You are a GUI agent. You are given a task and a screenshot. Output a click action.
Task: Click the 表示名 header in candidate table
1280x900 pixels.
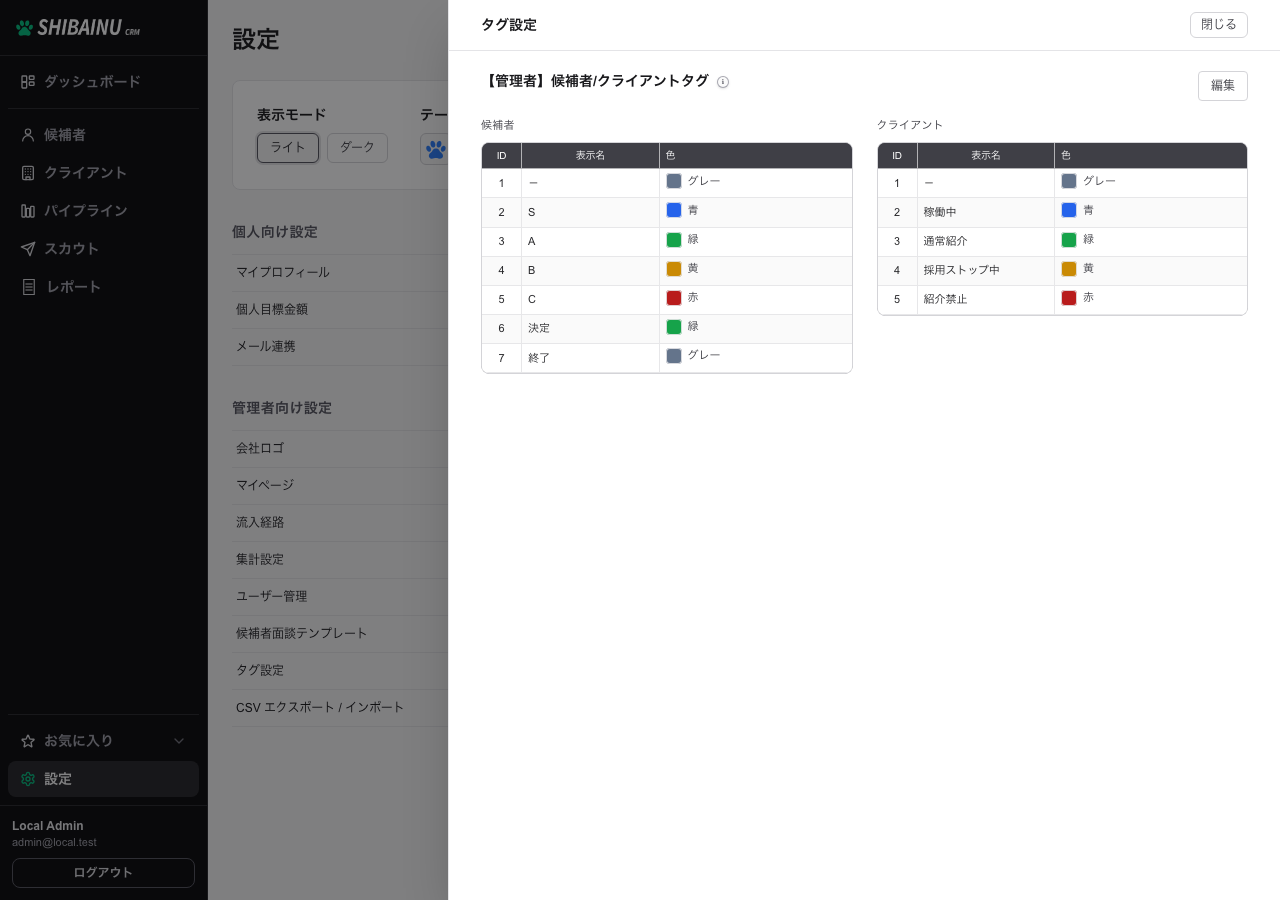(x=590, y=156)
